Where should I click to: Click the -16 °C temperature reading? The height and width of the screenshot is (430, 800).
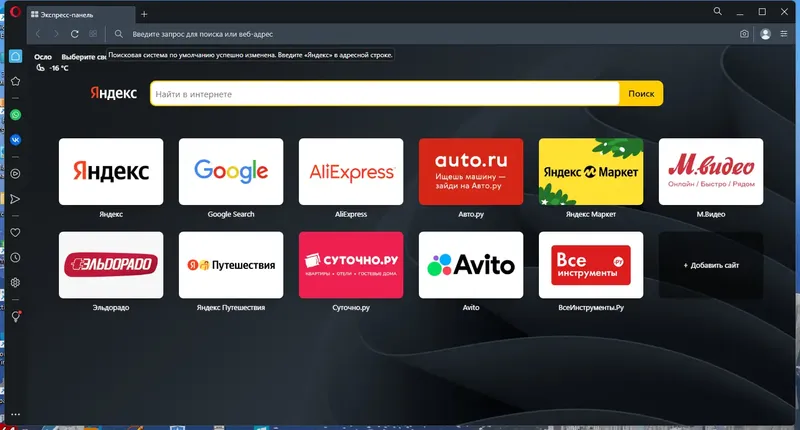[x=59, y=68]
